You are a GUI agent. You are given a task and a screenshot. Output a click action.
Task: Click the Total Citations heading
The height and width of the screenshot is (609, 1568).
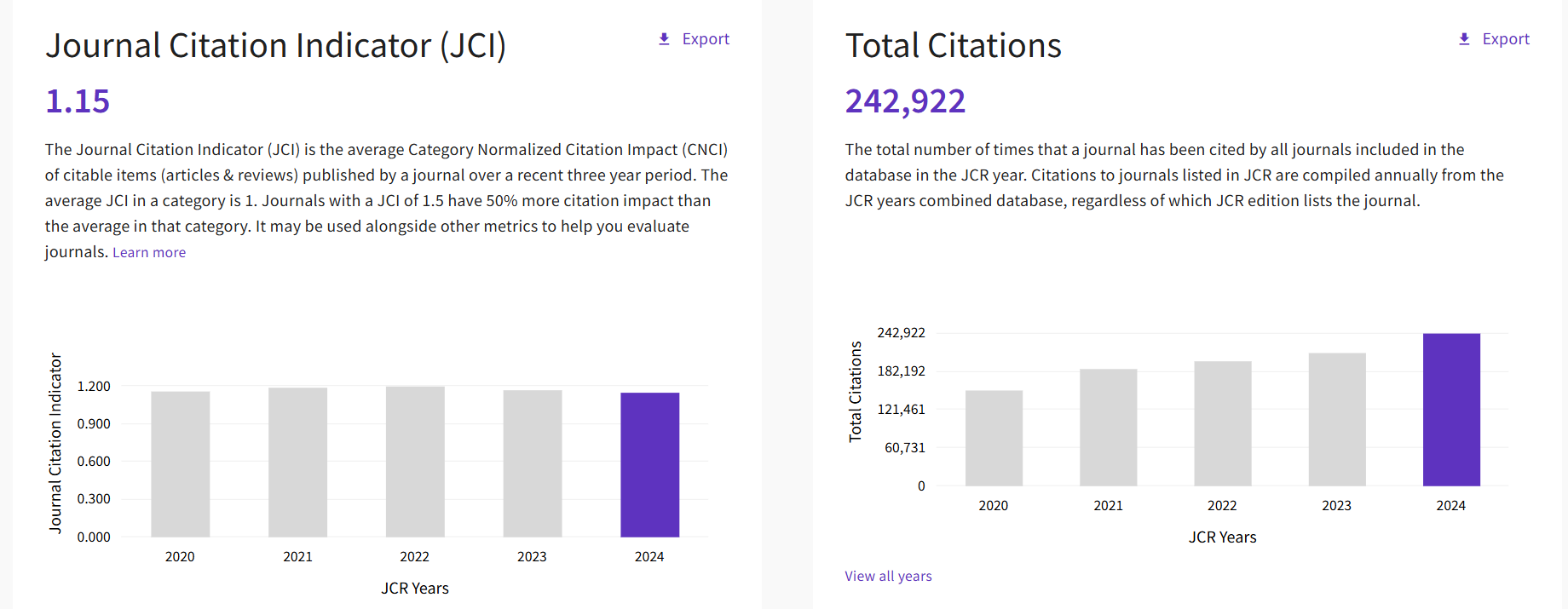pyautogui.click(x=953, y=46)
